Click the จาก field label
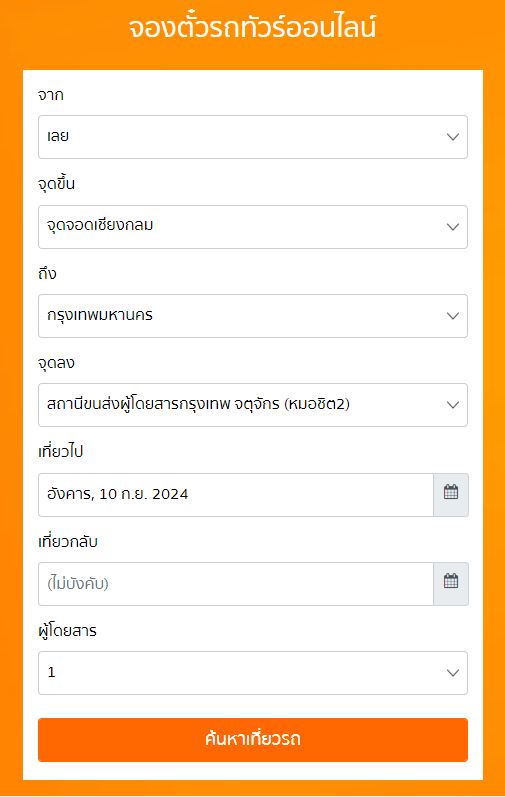 51,95
